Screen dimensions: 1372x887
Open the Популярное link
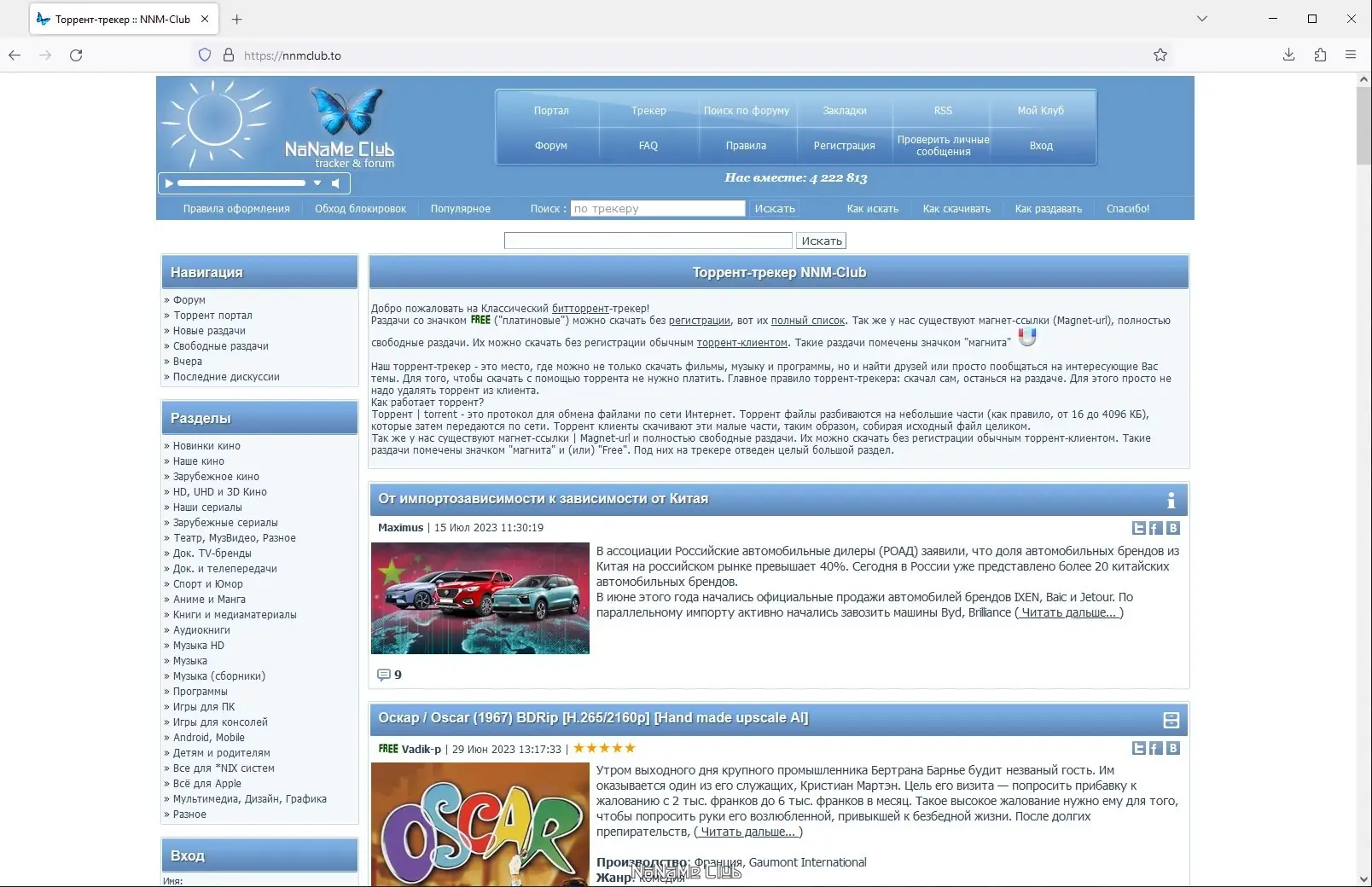(x=461, y=209)
